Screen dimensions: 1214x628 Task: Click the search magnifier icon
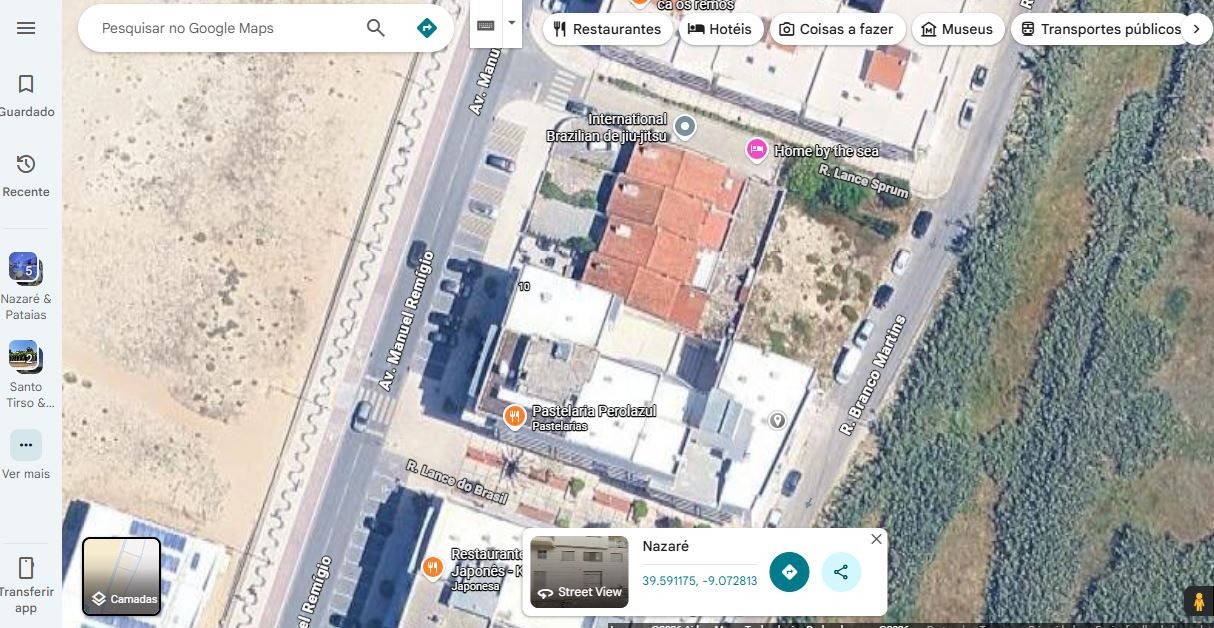(376, 28)
